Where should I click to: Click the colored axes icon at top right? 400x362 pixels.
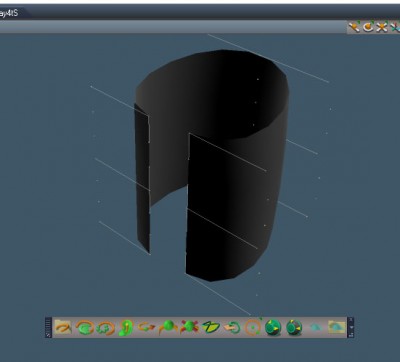[x=395, y=27]
